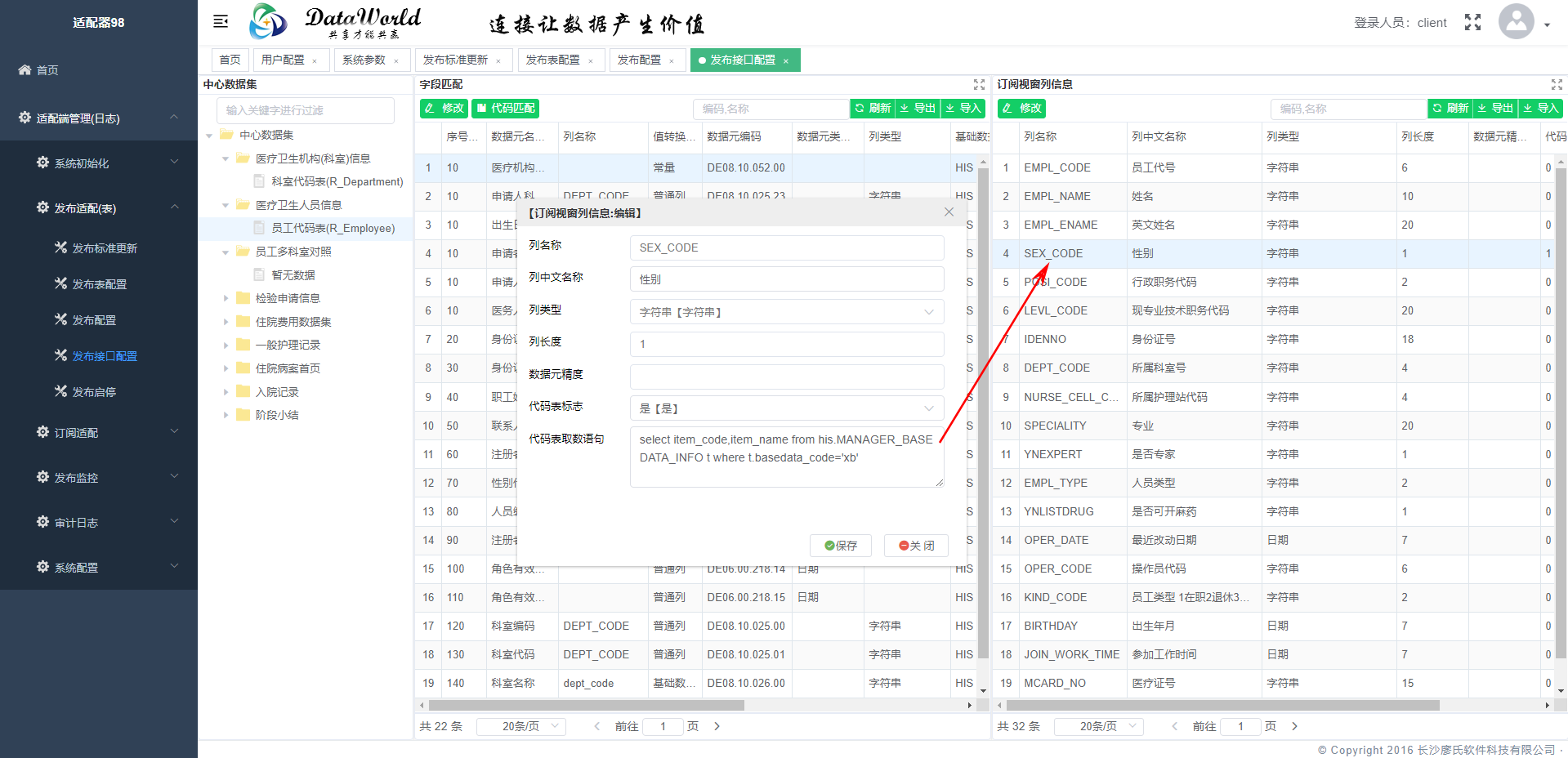Click 修改 in 字段匹配 panel
Viewport: 1568px width, 758px height.
coord(444,108)
